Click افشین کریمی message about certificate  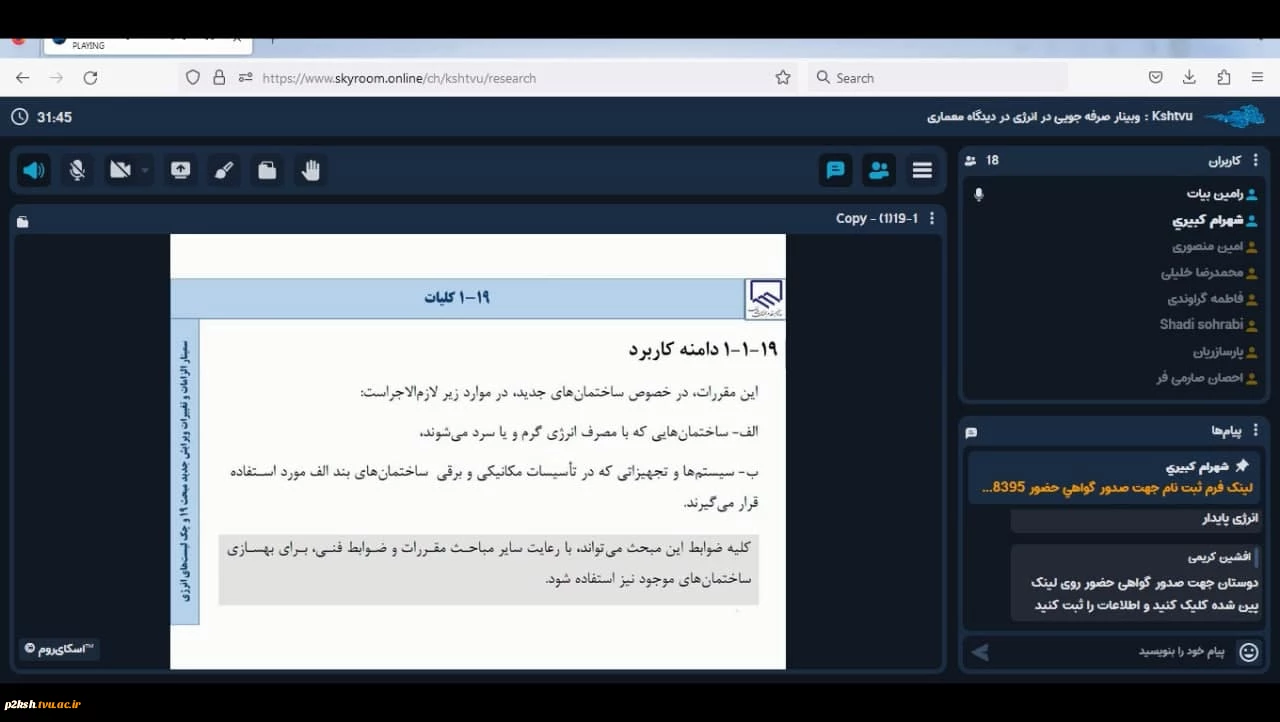pyautogui.click(x=1135, y=583)
